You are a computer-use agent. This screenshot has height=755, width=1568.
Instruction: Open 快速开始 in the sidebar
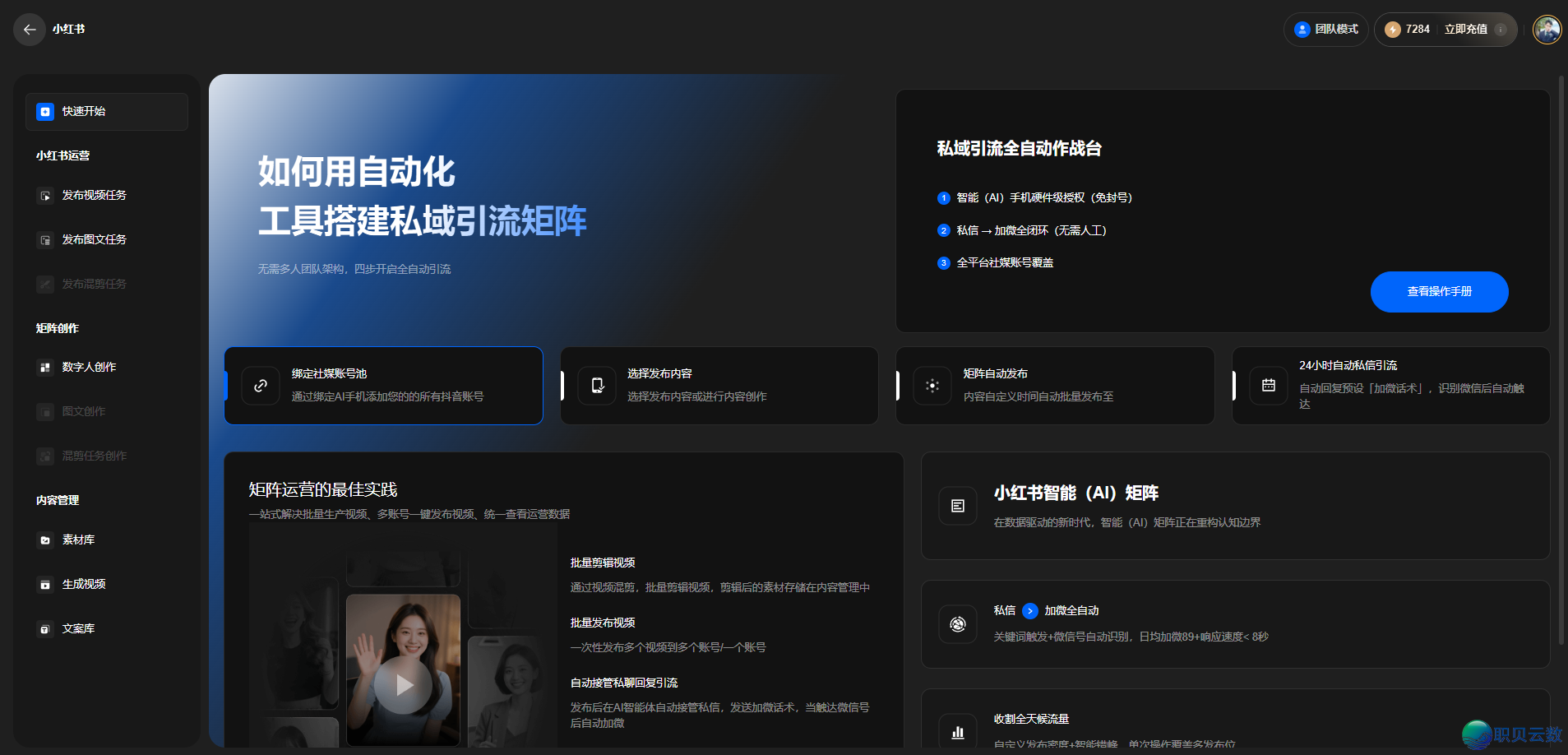[106, 111]
